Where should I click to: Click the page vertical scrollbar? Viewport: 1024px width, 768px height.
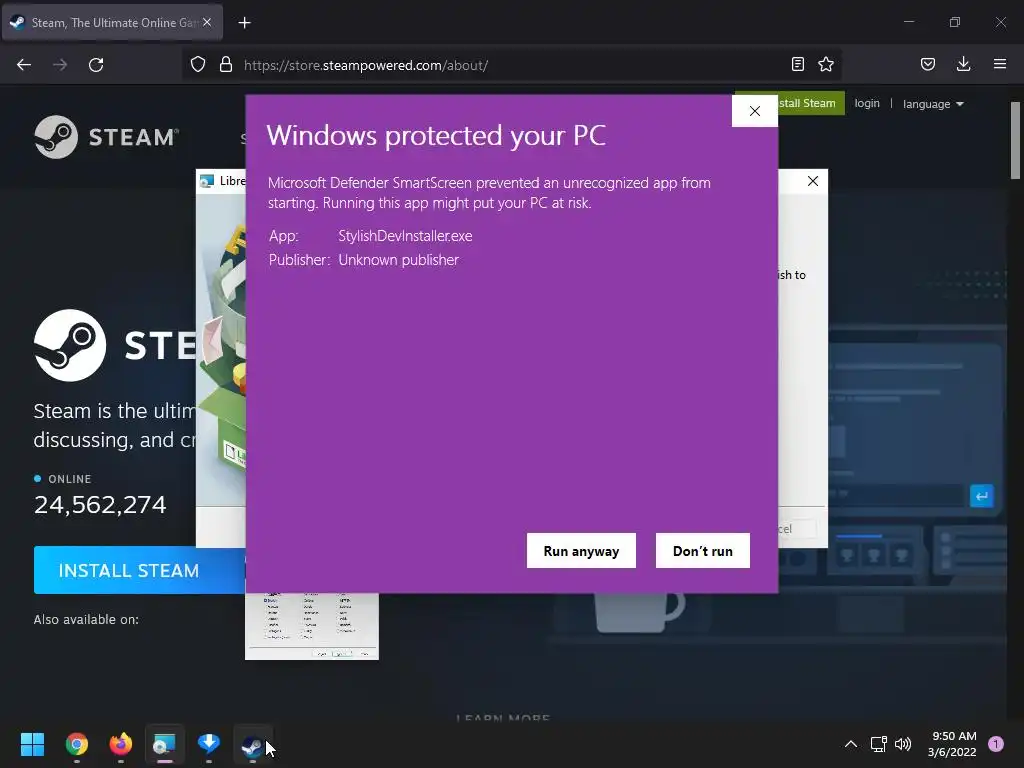tap(1015, 140)
